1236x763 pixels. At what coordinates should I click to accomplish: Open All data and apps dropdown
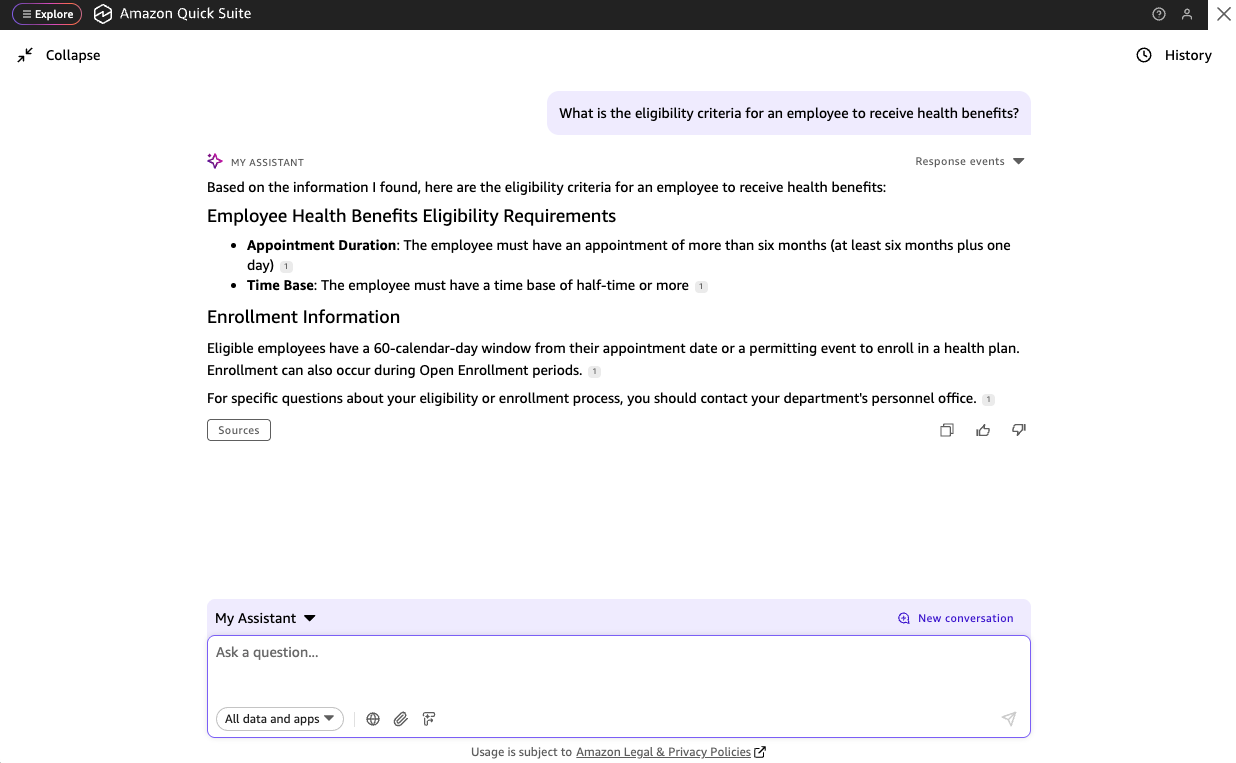[x=279, y=719]
